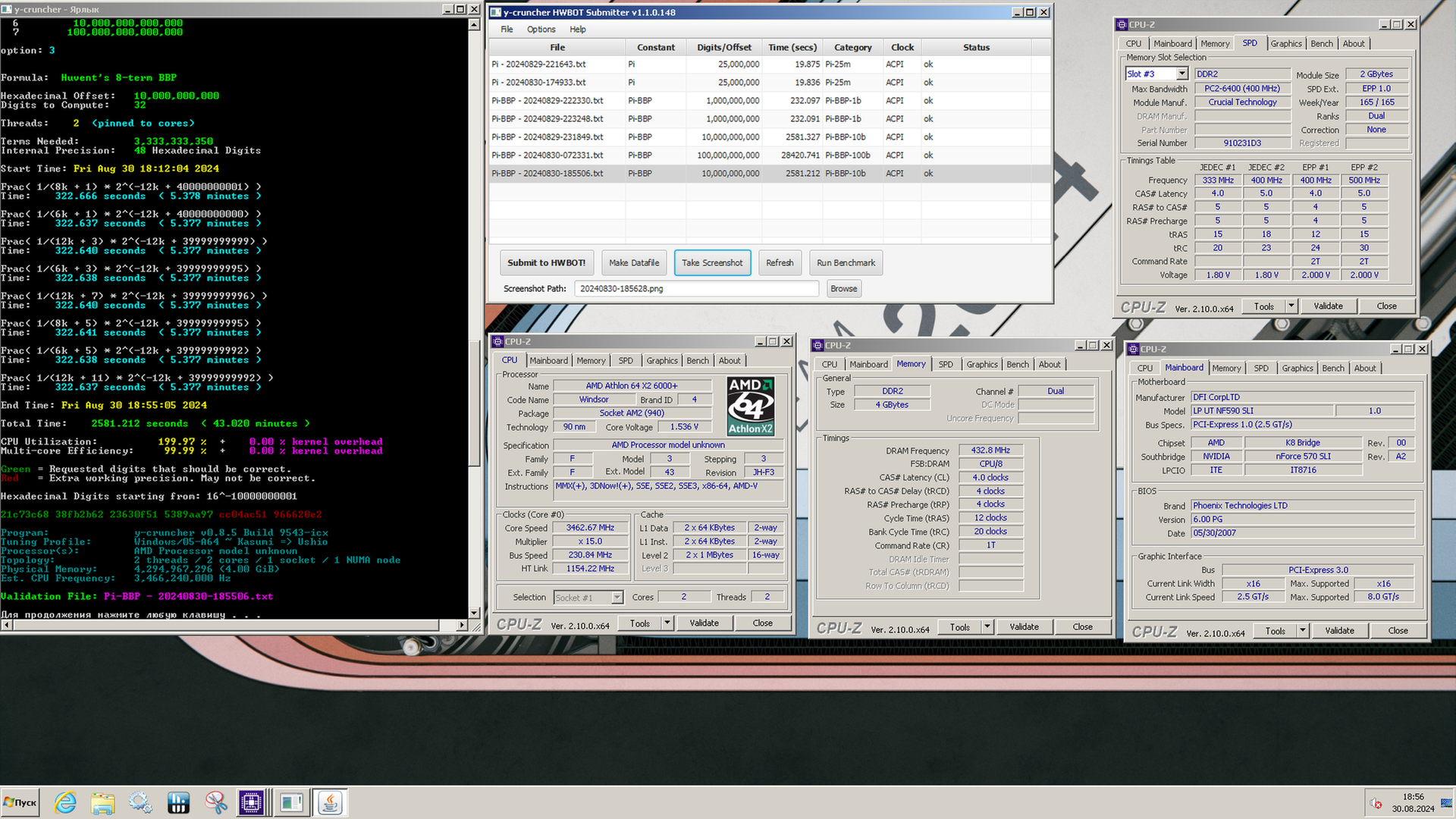
Task: Open the Help menu in HWBOT Submitter
Action: click(577, 29)
